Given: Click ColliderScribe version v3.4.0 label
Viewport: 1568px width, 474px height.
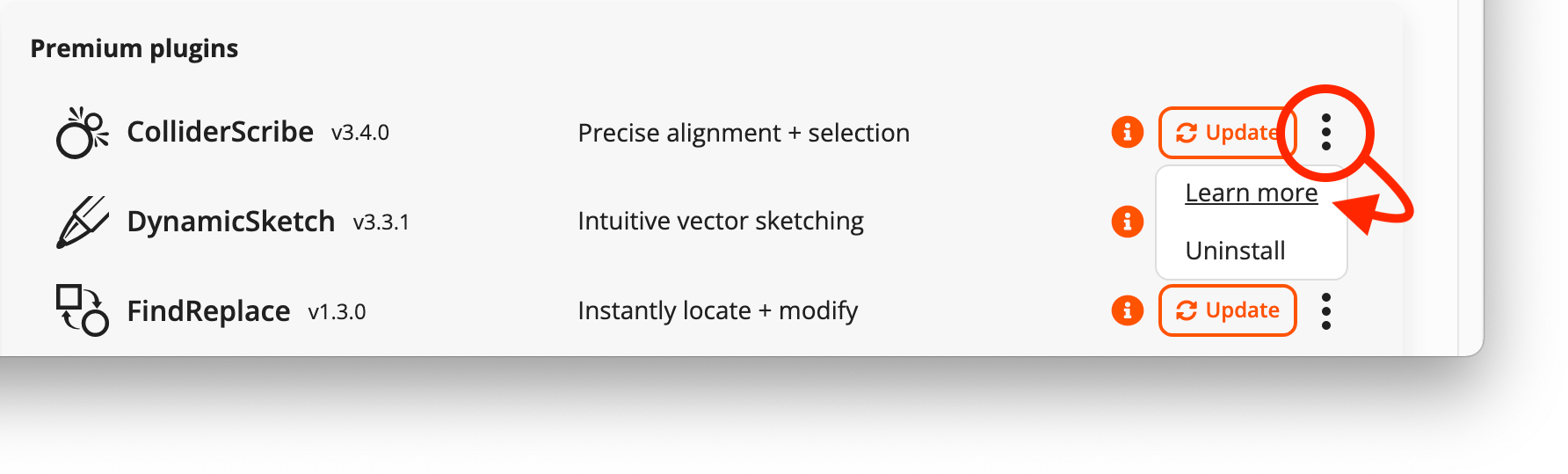Looking at the screenshot, I should [359, 133].
